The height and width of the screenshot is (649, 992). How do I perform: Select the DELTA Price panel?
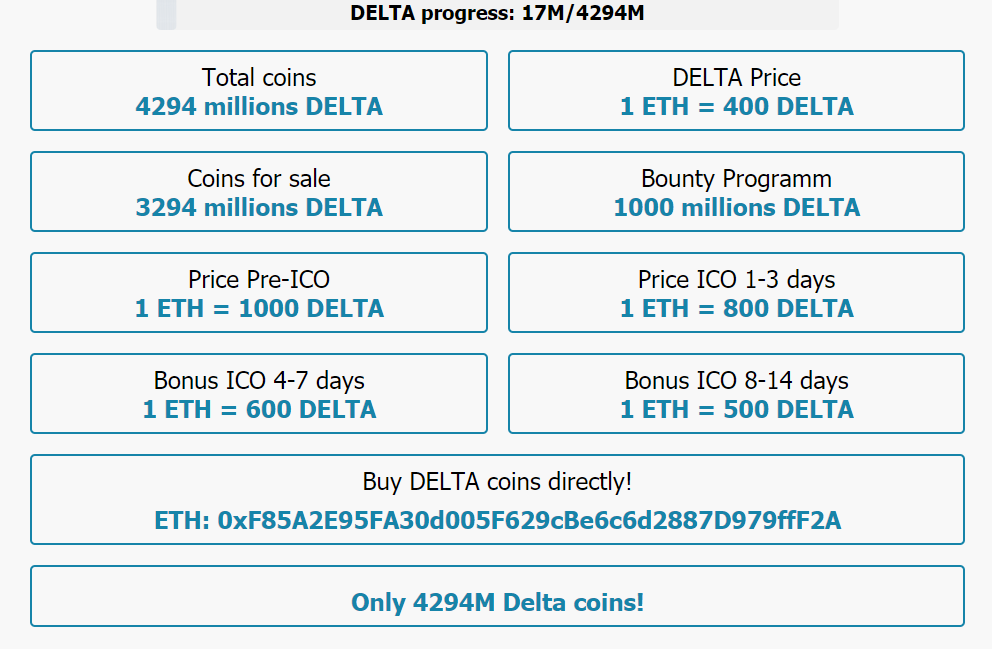(735, 90)
